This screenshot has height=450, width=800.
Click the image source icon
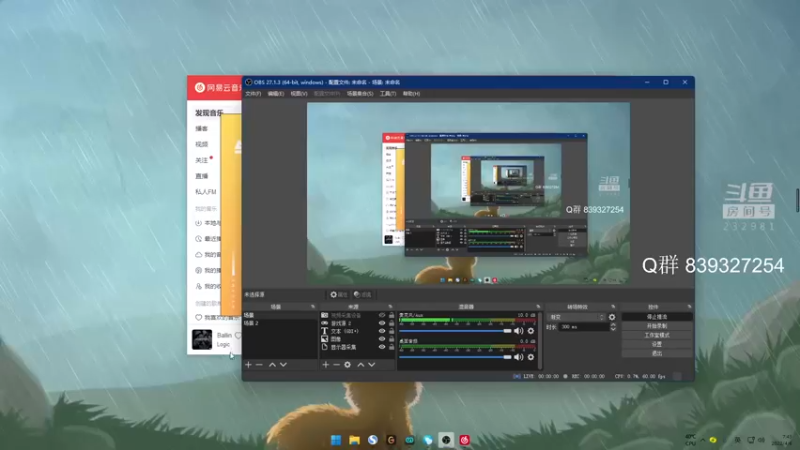coord(324,339)
